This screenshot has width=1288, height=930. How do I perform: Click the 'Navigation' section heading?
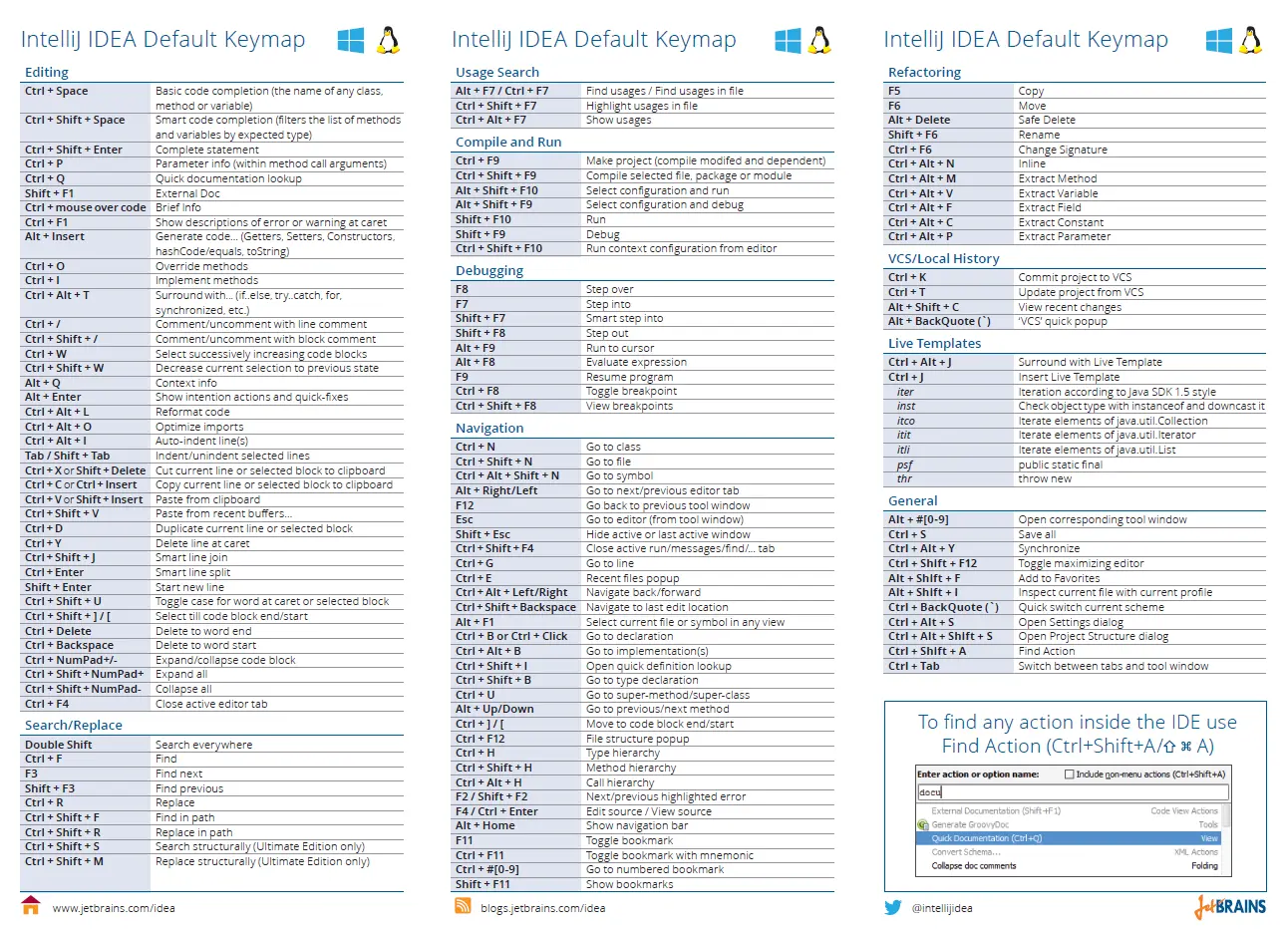[489, 429]
